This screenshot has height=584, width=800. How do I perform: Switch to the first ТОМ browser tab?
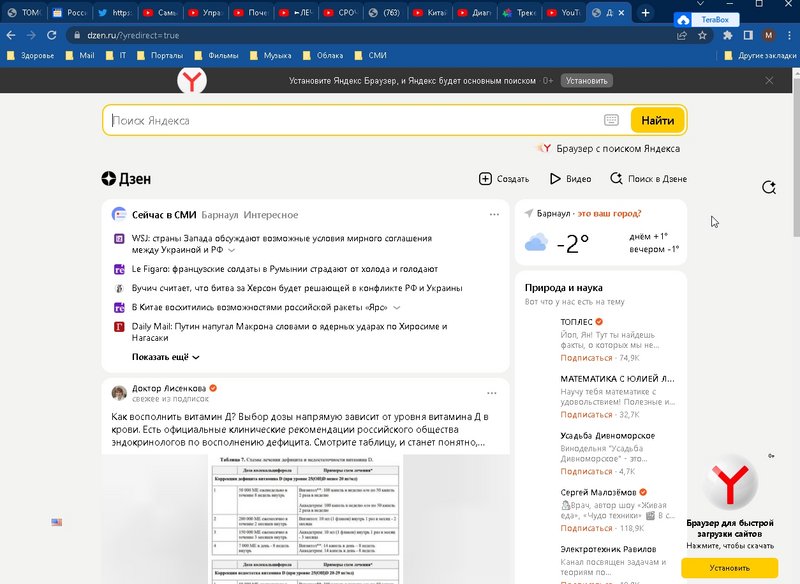click(24, 13)
